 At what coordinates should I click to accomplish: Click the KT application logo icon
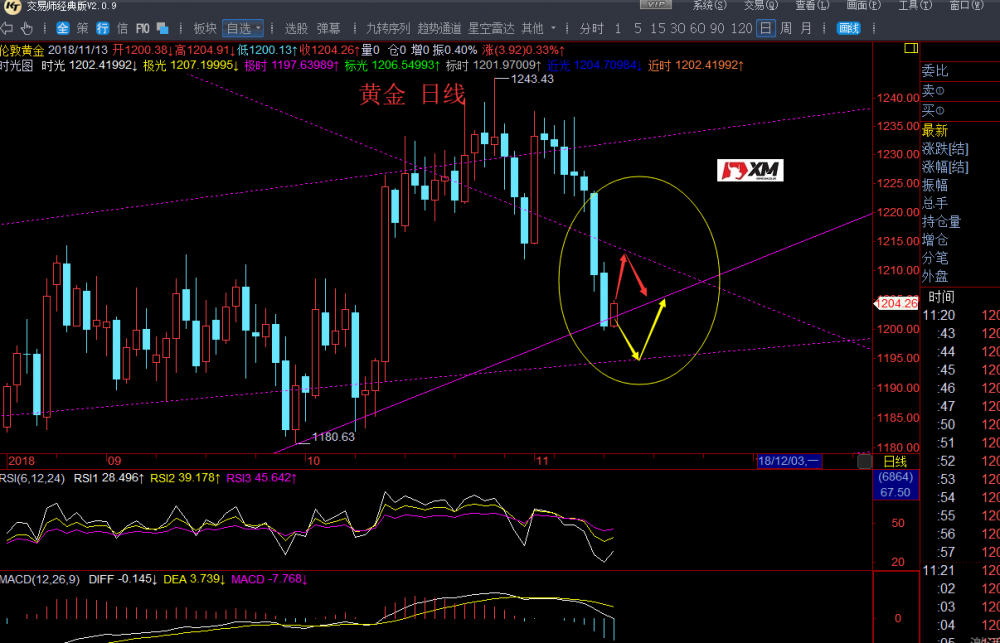[12, 6]
